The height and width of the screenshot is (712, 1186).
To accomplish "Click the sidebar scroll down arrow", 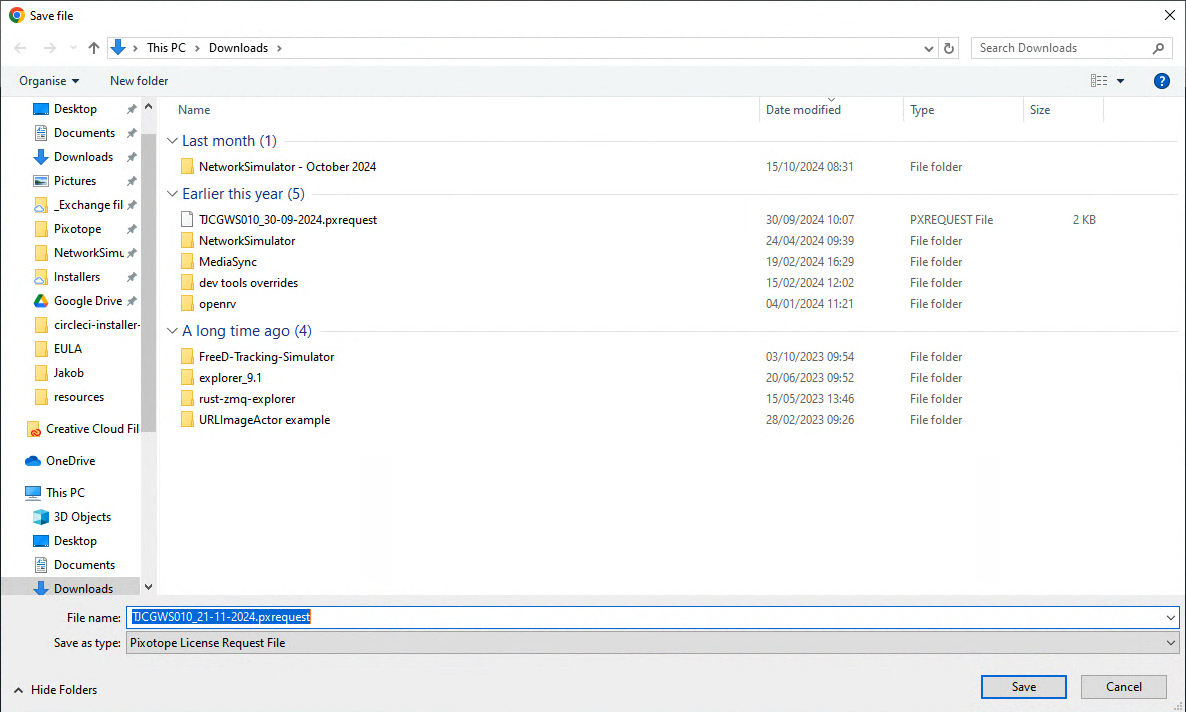I will (x=148, y=587).
